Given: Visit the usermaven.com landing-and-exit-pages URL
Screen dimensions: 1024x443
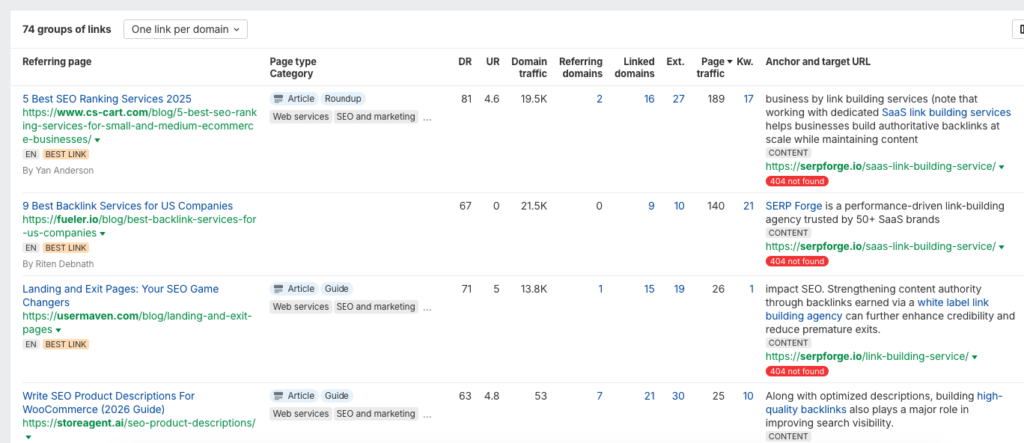Looking at the screenshot, I should (136, 323).
